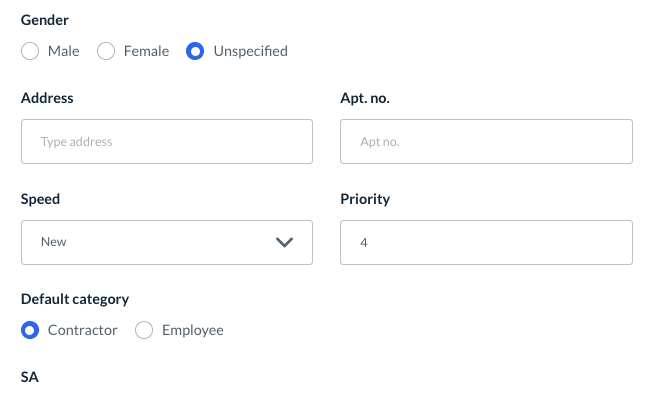Viewport: 656px width, 401px height.
Task: Click the Employee option text label
Action: [192, 330]
